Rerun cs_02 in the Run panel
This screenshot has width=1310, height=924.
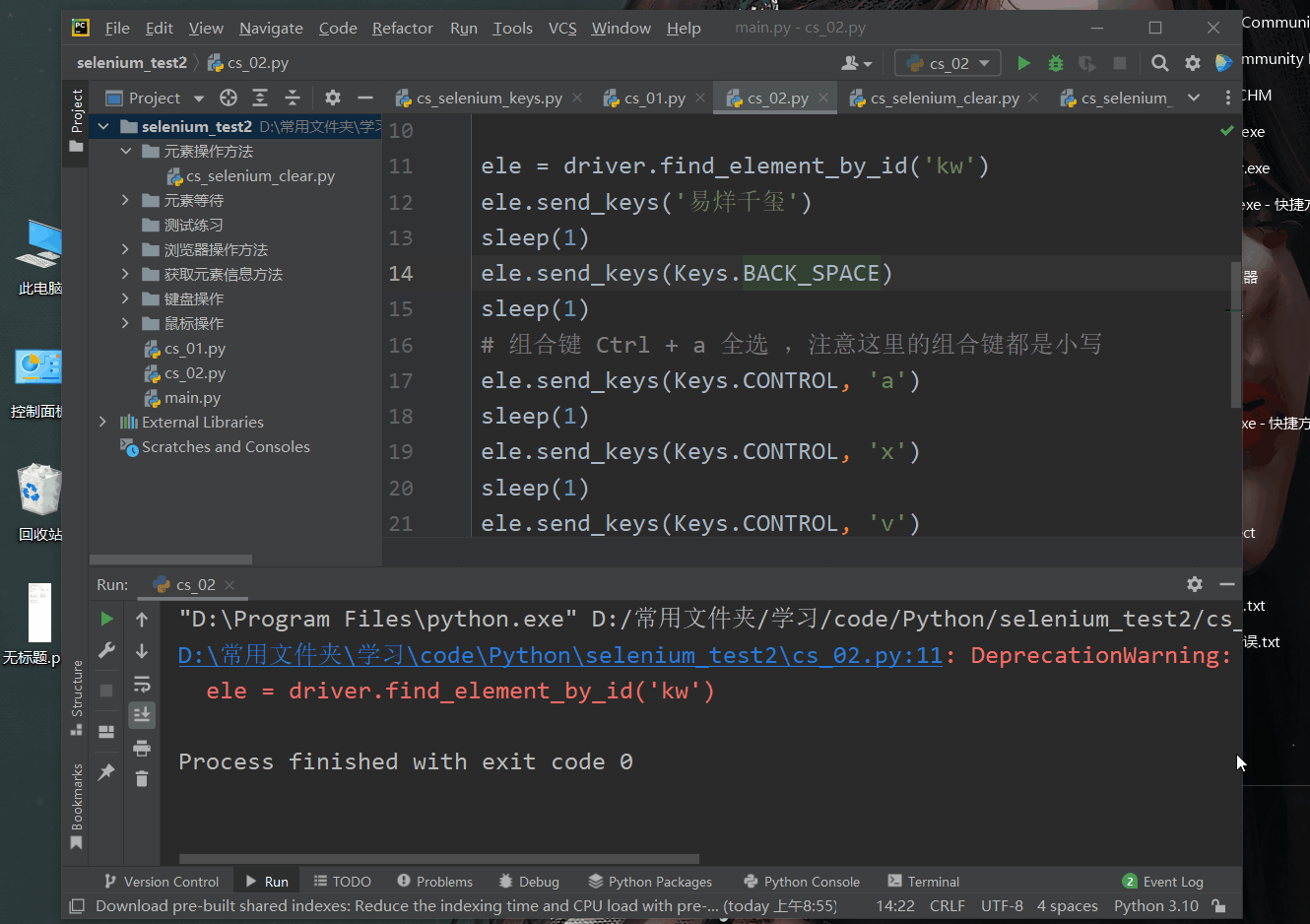pos(106,619)
